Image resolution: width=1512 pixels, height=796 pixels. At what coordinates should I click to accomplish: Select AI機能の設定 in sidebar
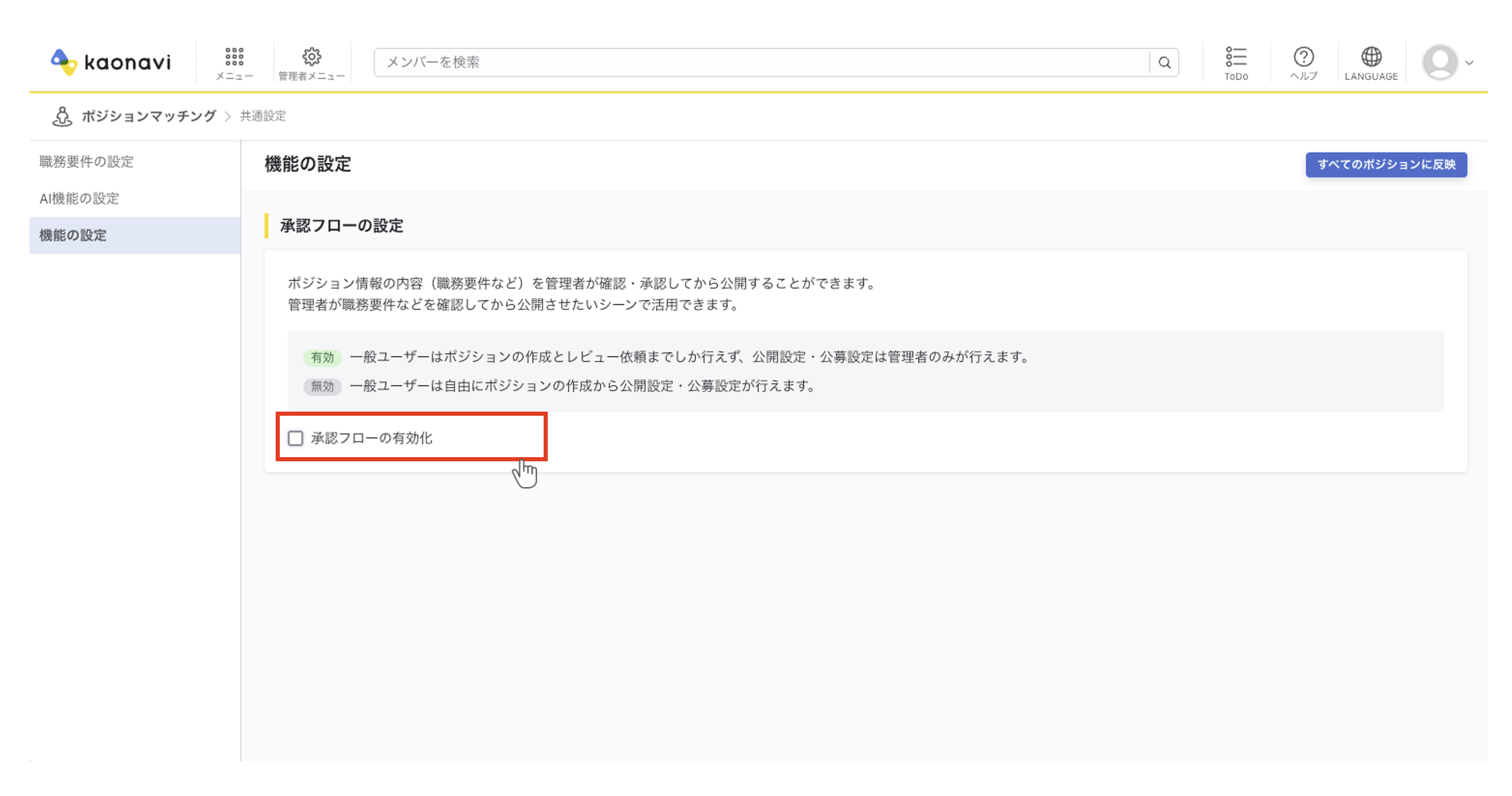pyautogui.click(x=135, y=199)
